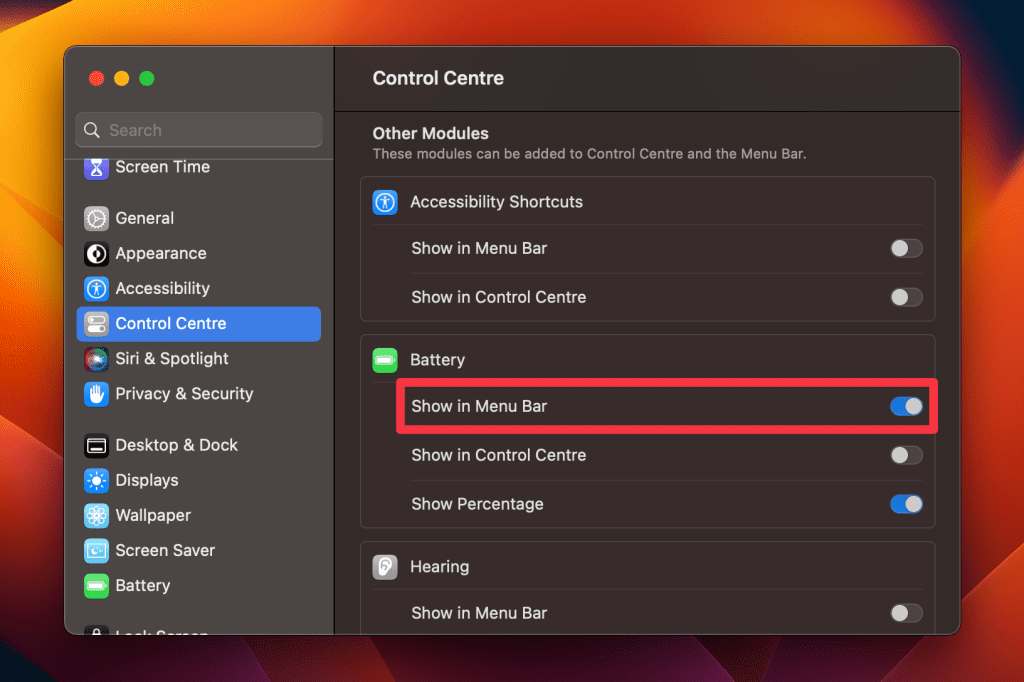
Task: Click the General gear icon in sidebar
Action: point(96,218)
